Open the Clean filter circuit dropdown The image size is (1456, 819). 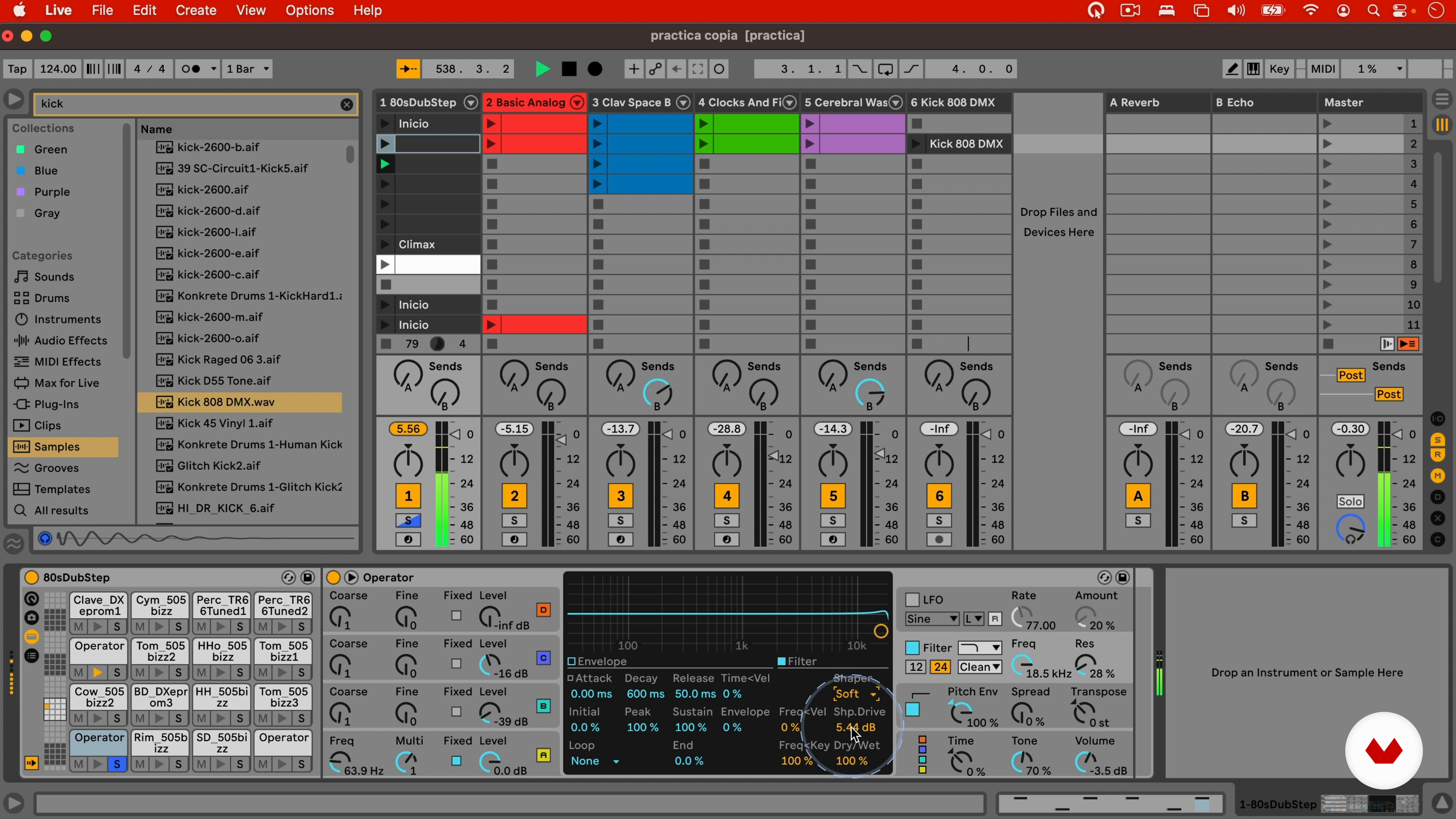pos(979,667)
